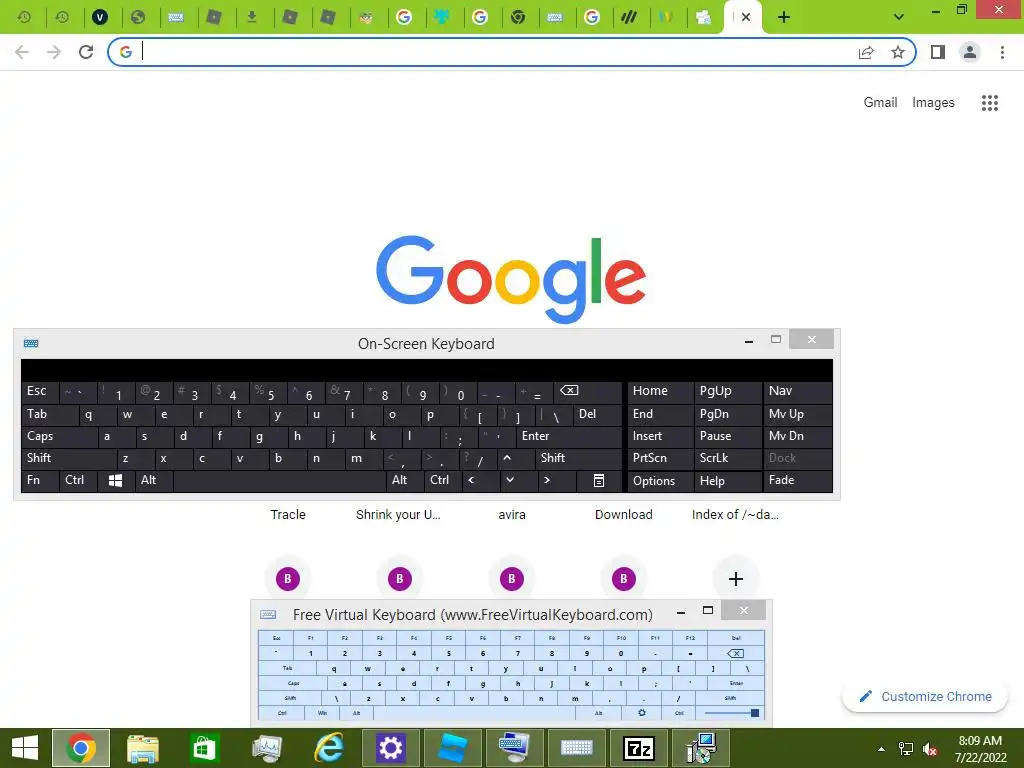Switch to the download-arrow tab
This screenshot has height=768, width=1024.
click(252, 17)
